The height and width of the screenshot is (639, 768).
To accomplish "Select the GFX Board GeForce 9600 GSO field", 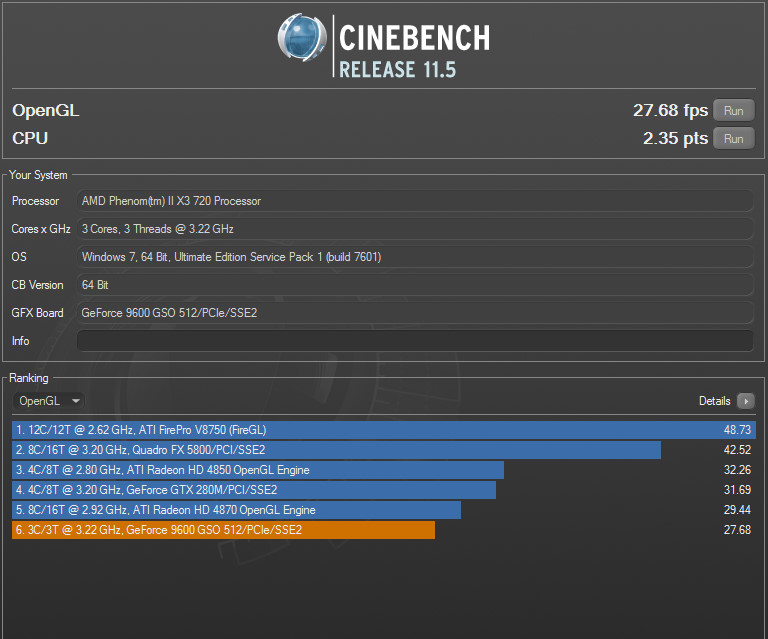I will 415,313.
